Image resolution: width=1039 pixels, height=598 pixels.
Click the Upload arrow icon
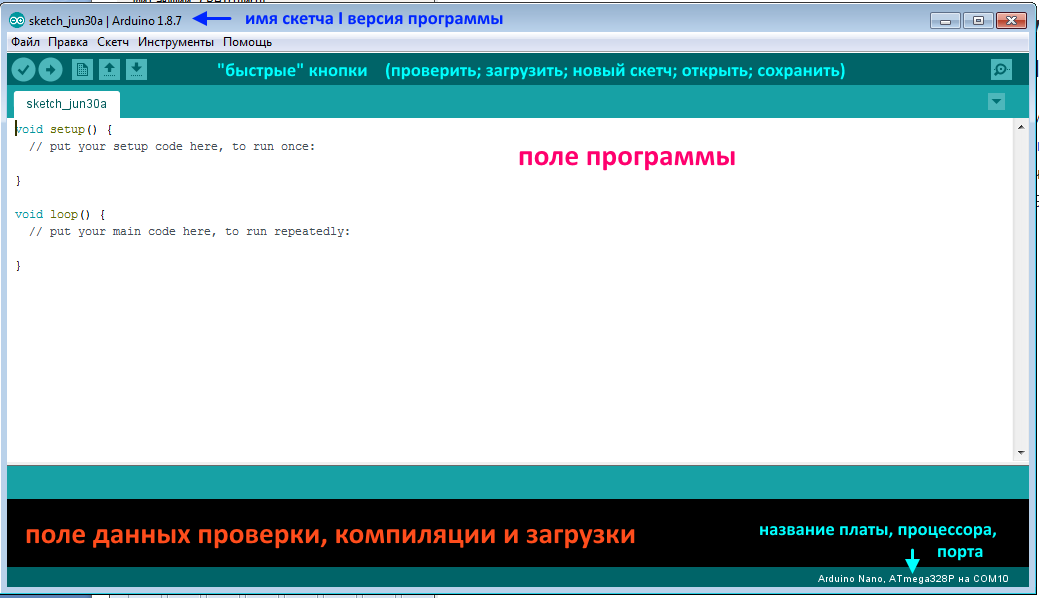pos(50,69)
